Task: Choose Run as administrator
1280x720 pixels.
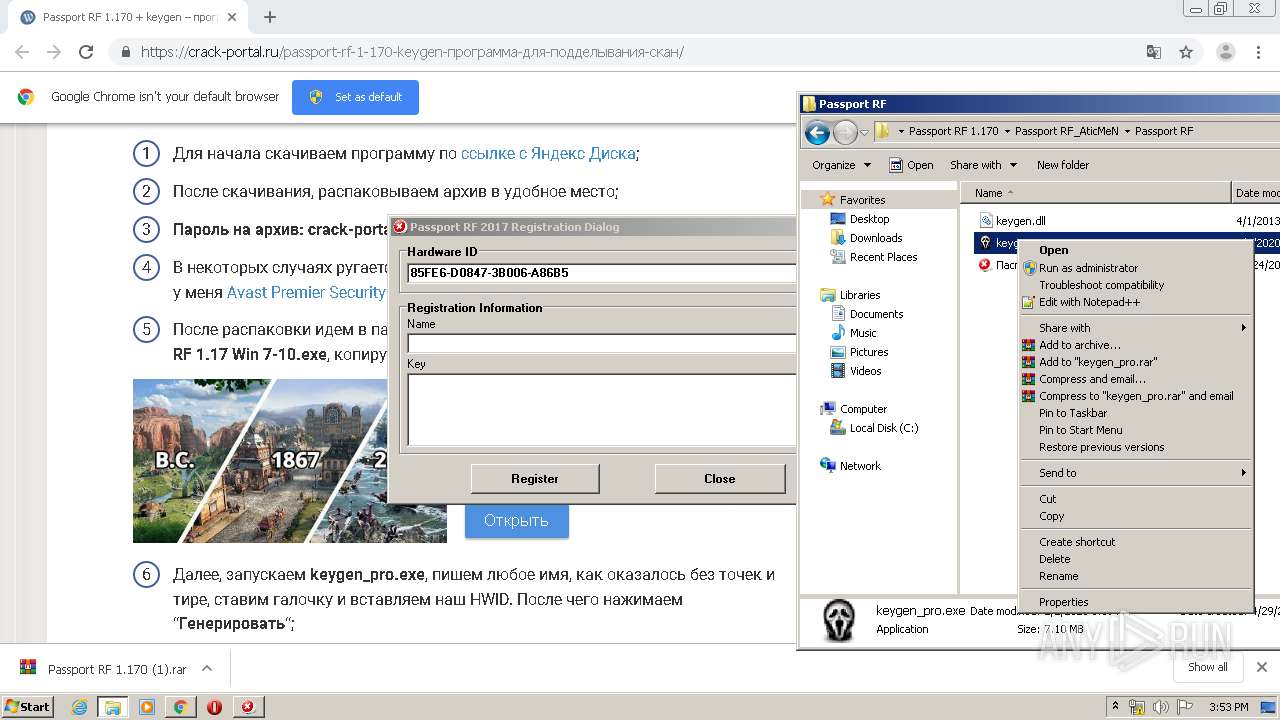Action: coord(1135,268)
